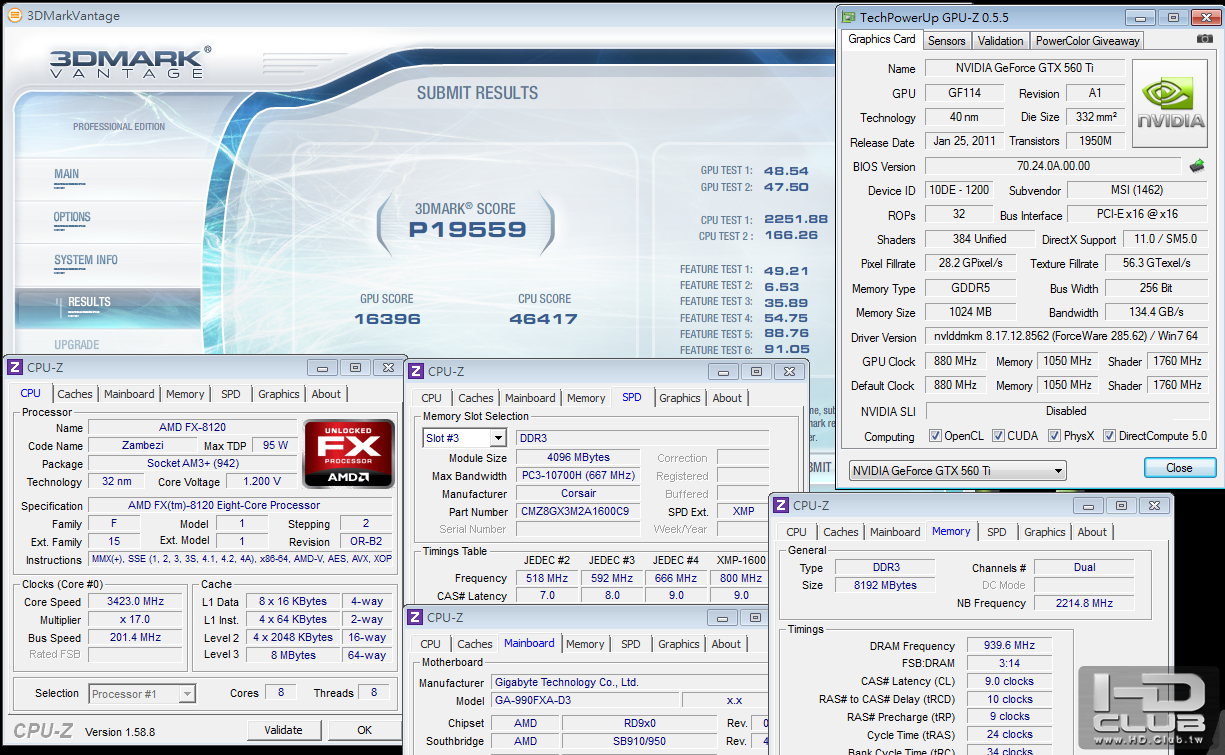Open the GPU selection dropdown in GPU-Z
Image resolution: width=1225 pixels, height=755 pixels.
(x=957, y=470)
